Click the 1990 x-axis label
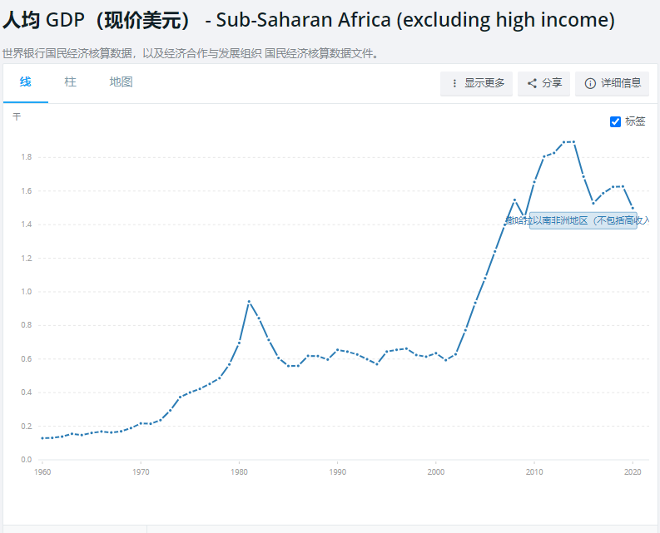This screenshot has height=533, width=660. [338, 471]
